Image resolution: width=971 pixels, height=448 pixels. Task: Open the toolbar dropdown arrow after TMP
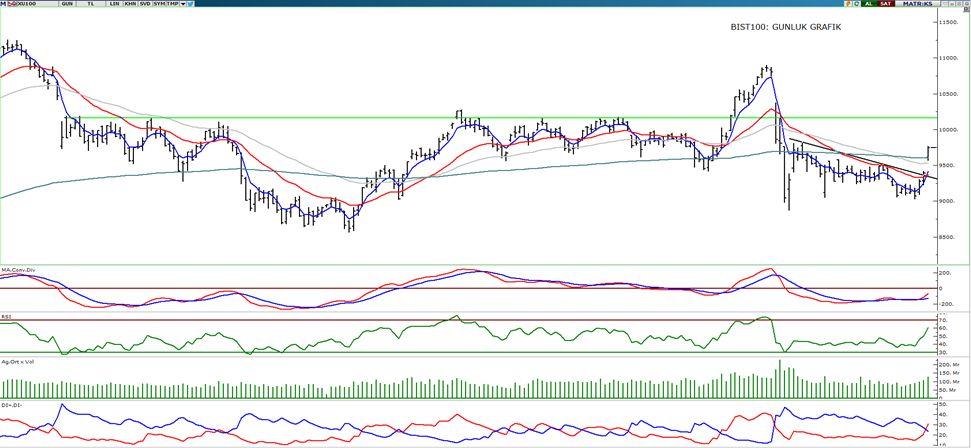182,4
